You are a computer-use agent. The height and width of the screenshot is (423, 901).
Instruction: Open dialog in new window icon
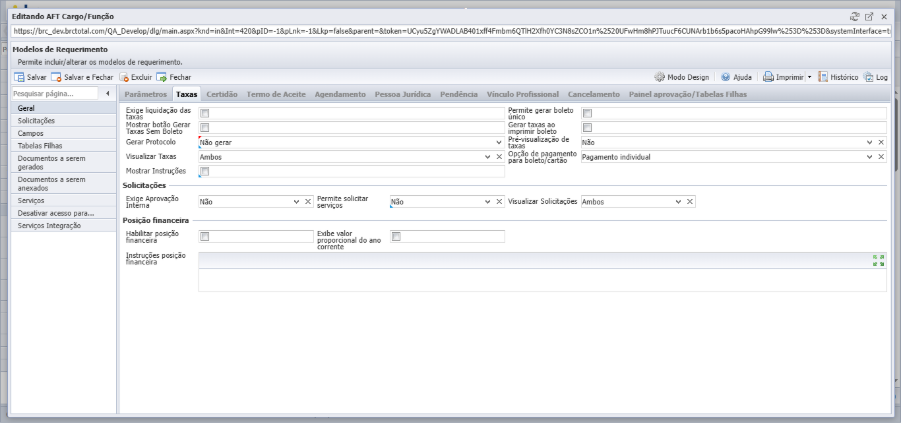tap(869, 17)
